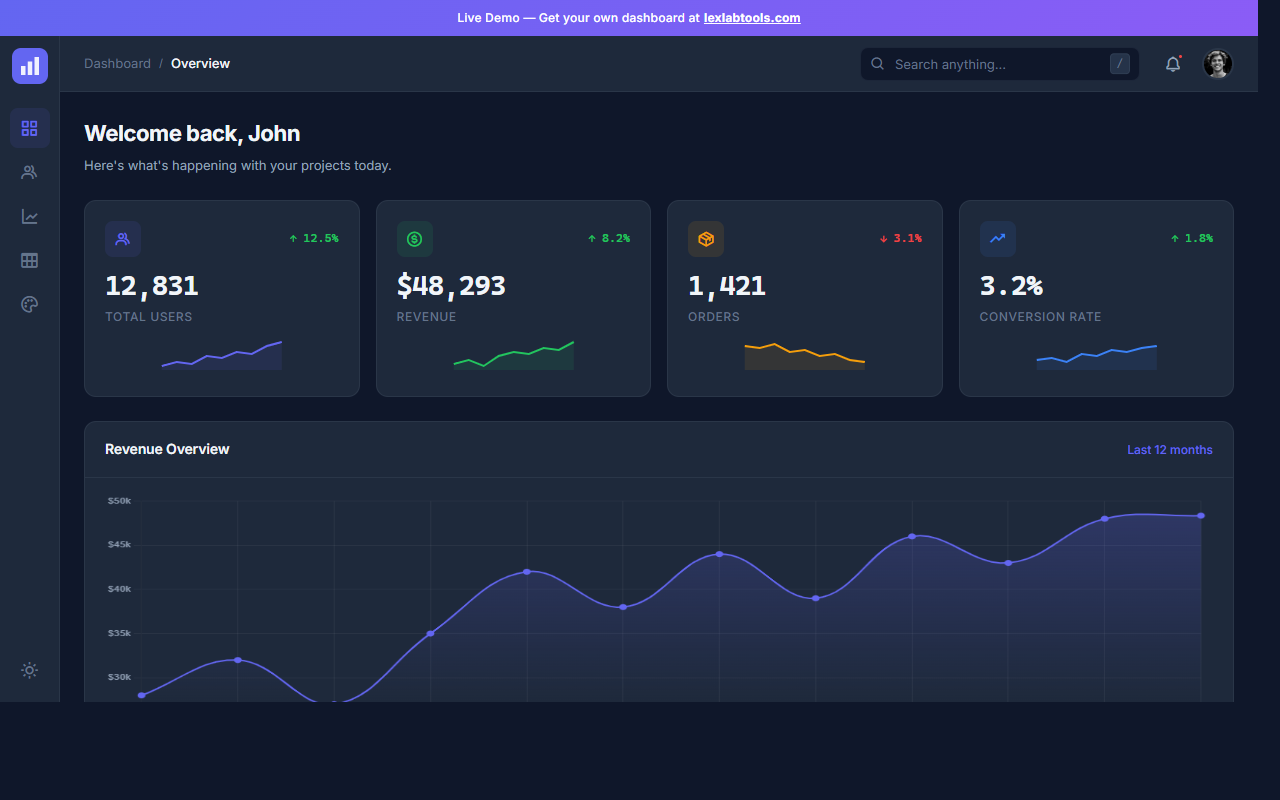Viewport: 1280px width, 800px height.
Task: Toggle light mode with the sun icon
Action: pos(29,670)
